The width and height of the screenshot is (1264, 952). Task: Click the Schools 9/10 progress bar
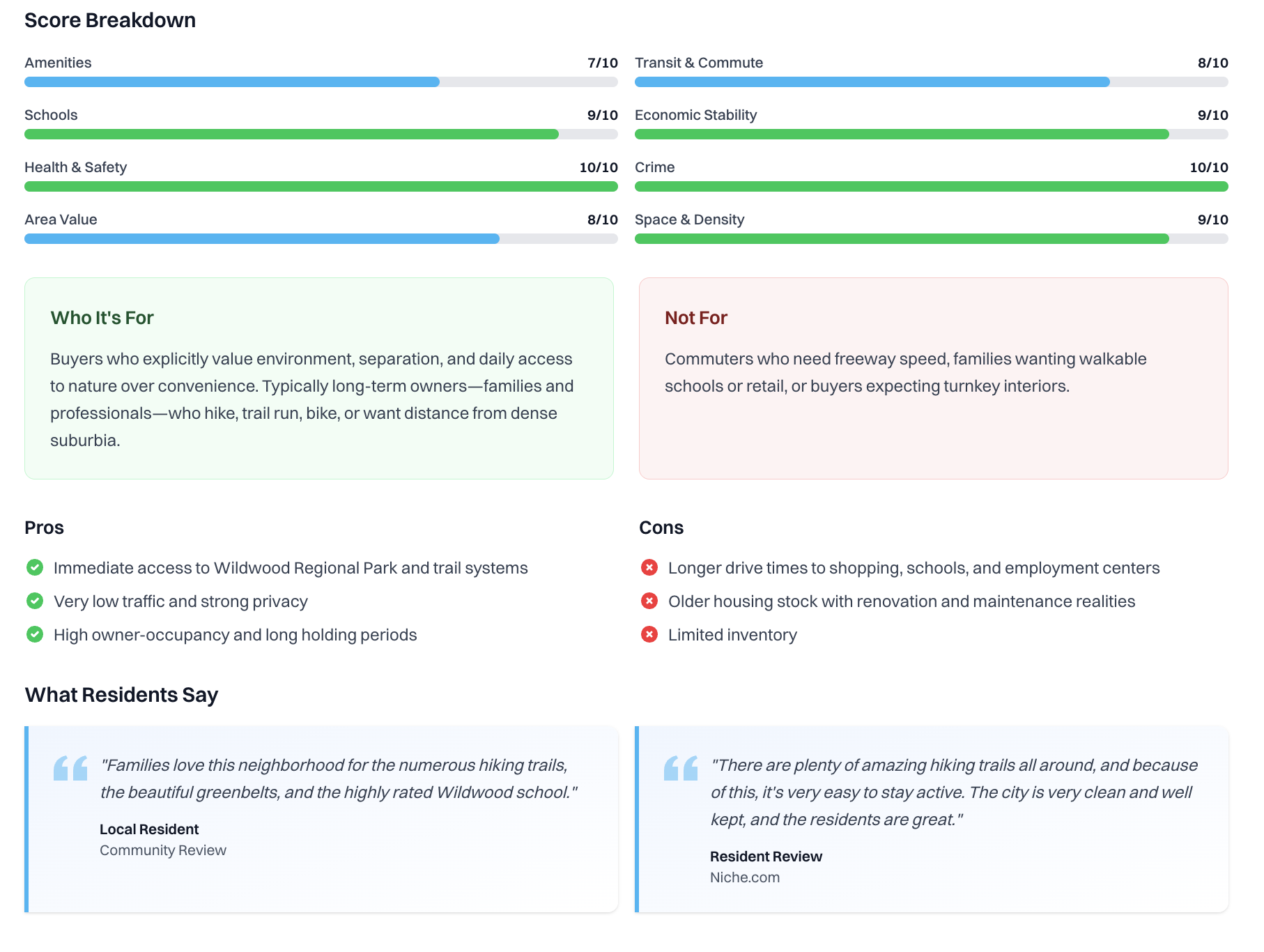(321, 135)
